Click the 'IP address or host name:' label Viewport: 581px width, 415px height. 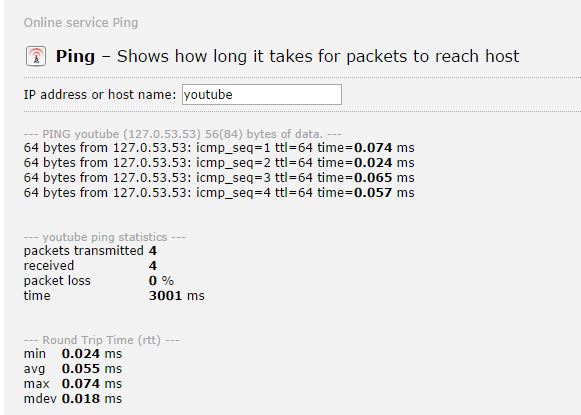pyautogui.click(x=100, y=95)
